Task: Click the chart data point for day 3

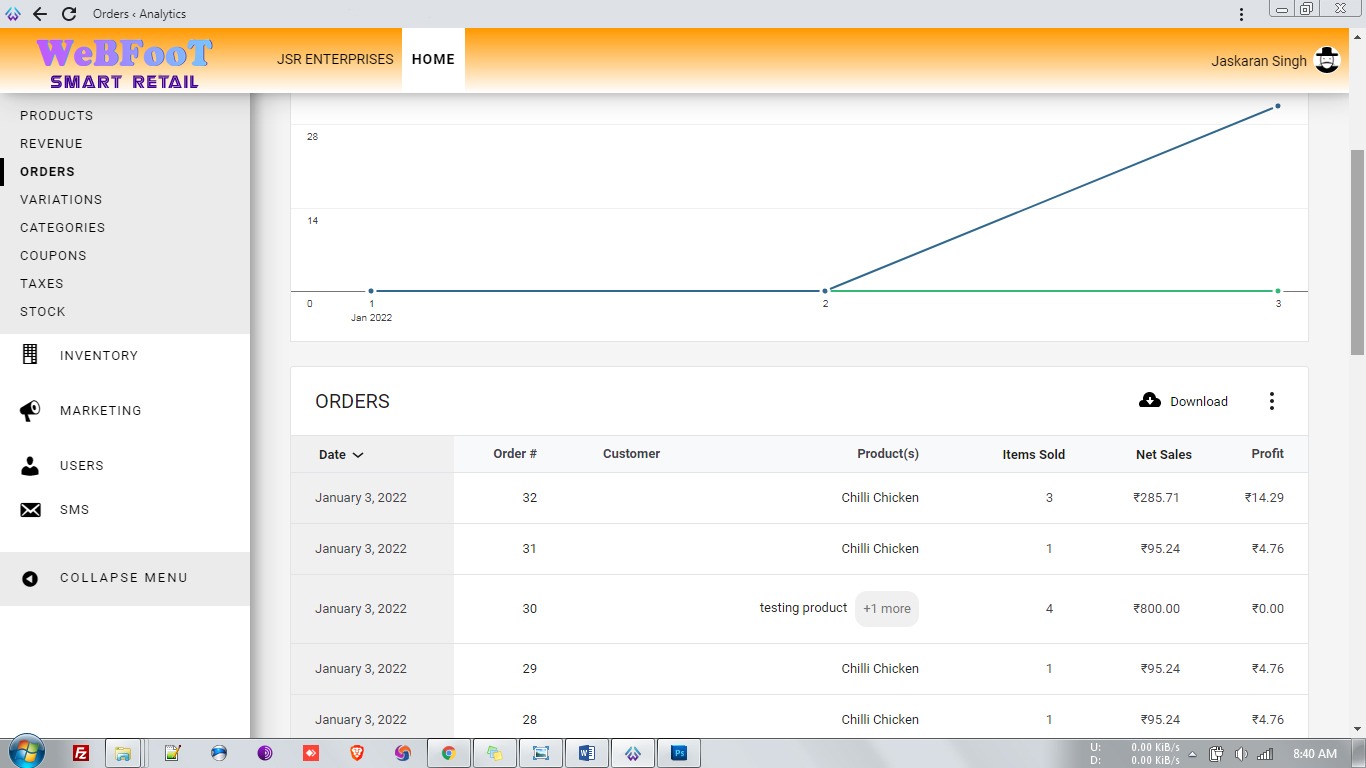Action: coord(1277,106)
